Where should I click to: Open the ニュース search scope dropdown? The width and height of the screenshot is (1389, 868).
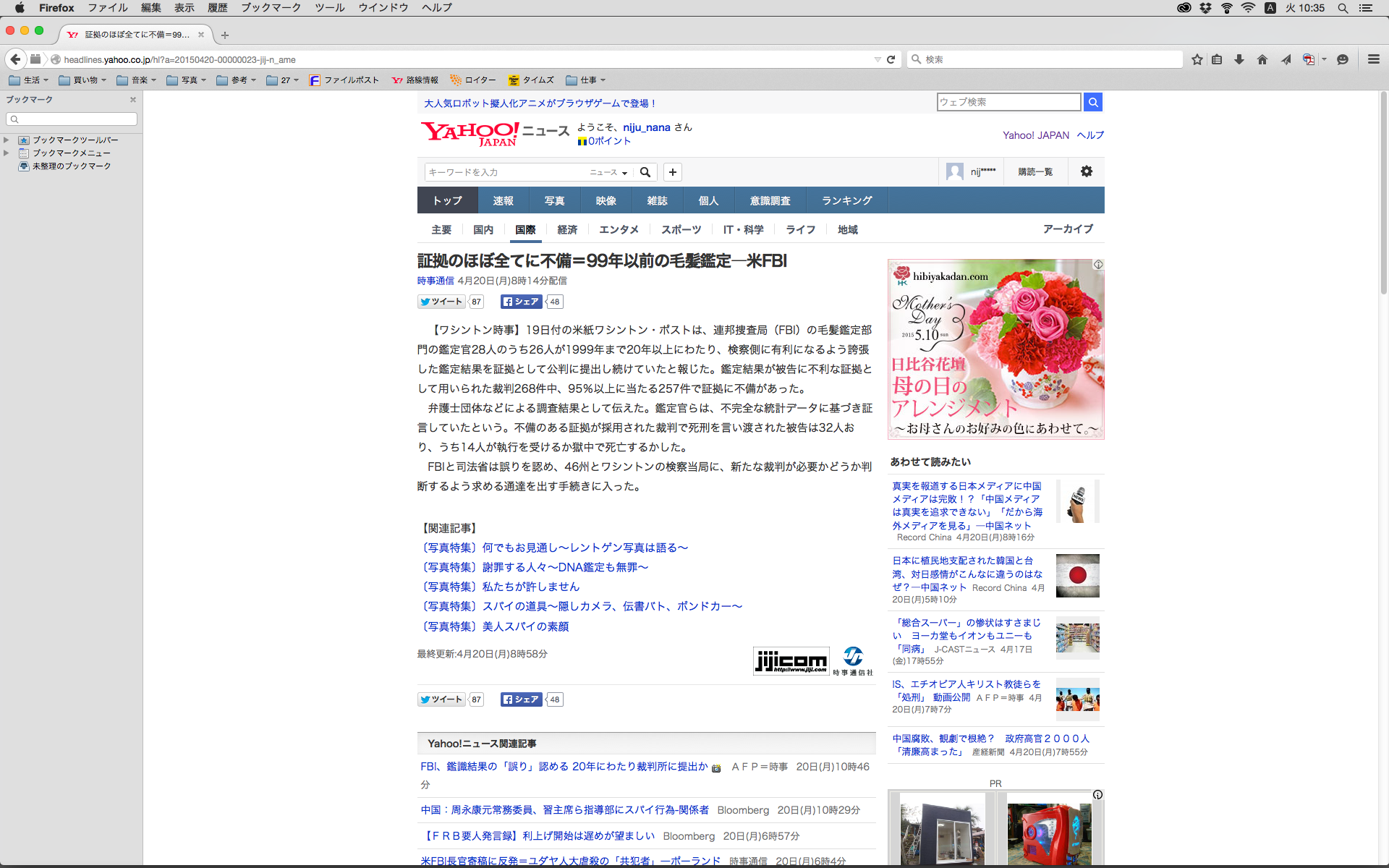pos(608,172)
